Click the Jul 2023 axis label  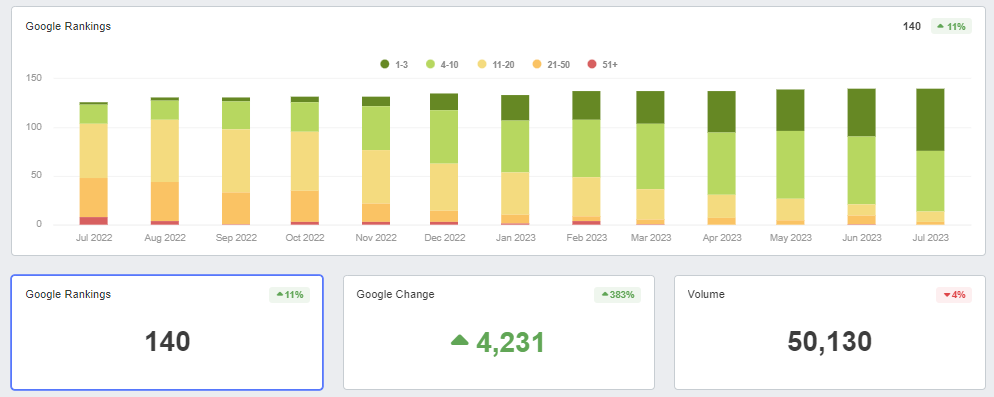[x=930, y=238]
